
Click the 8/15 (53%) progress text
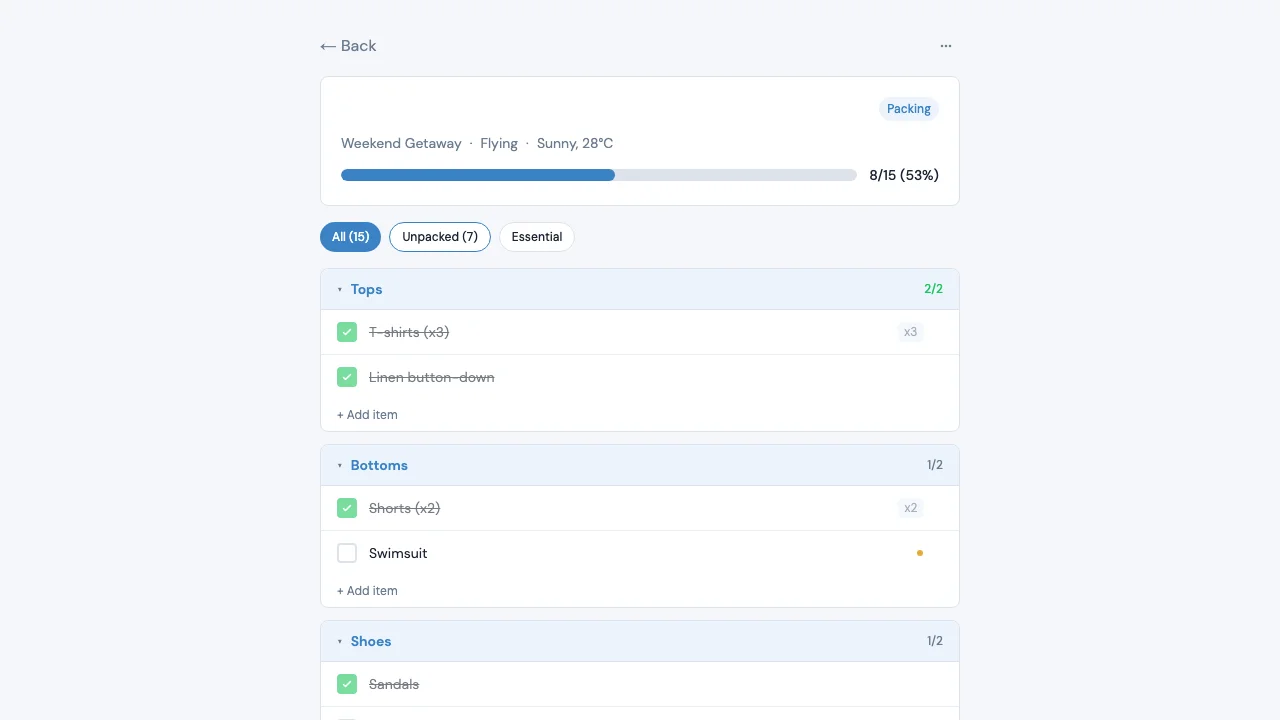tap(904, 175)
